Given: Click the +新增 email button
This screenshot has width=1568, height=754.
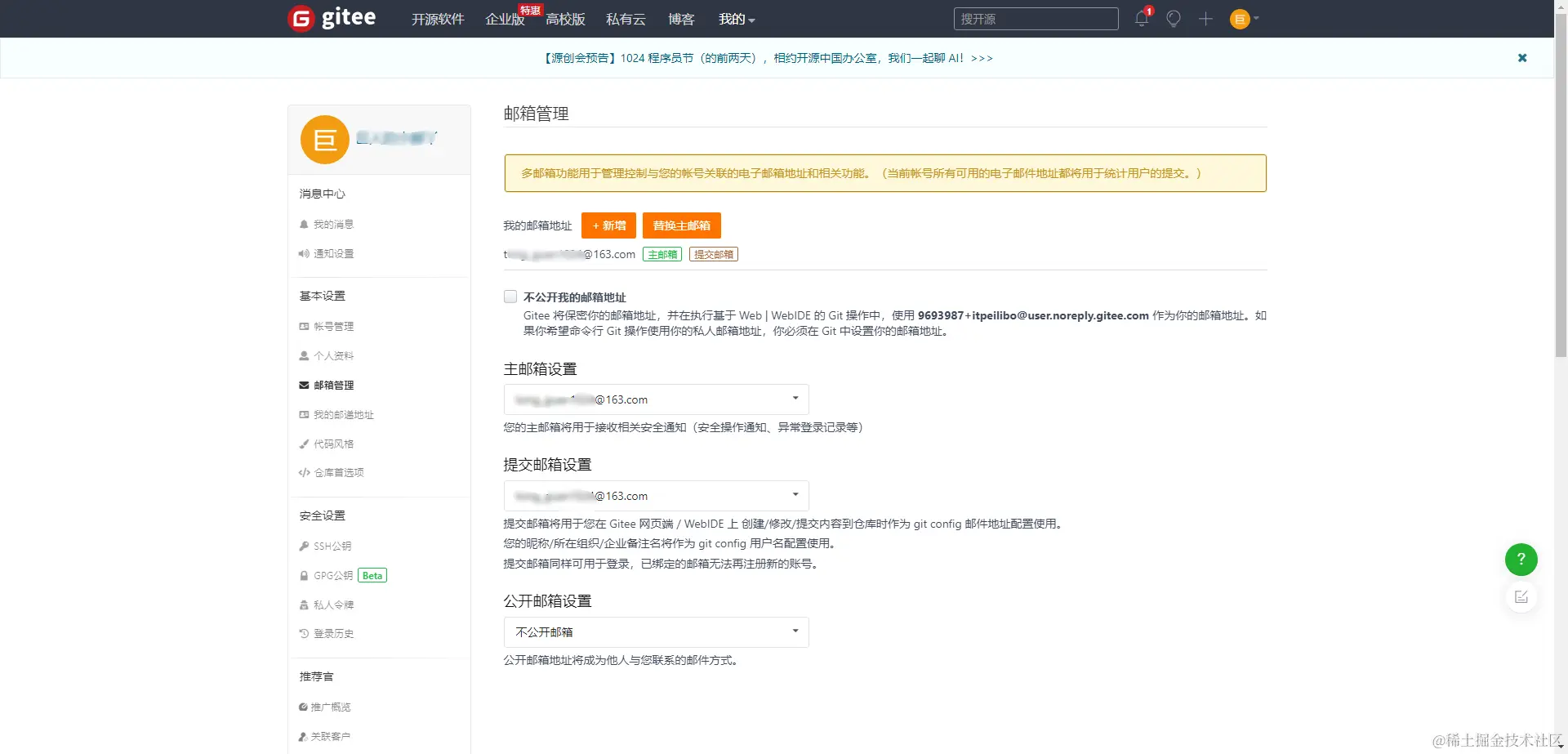Looking at the screenshot, I should pos(608,225).
